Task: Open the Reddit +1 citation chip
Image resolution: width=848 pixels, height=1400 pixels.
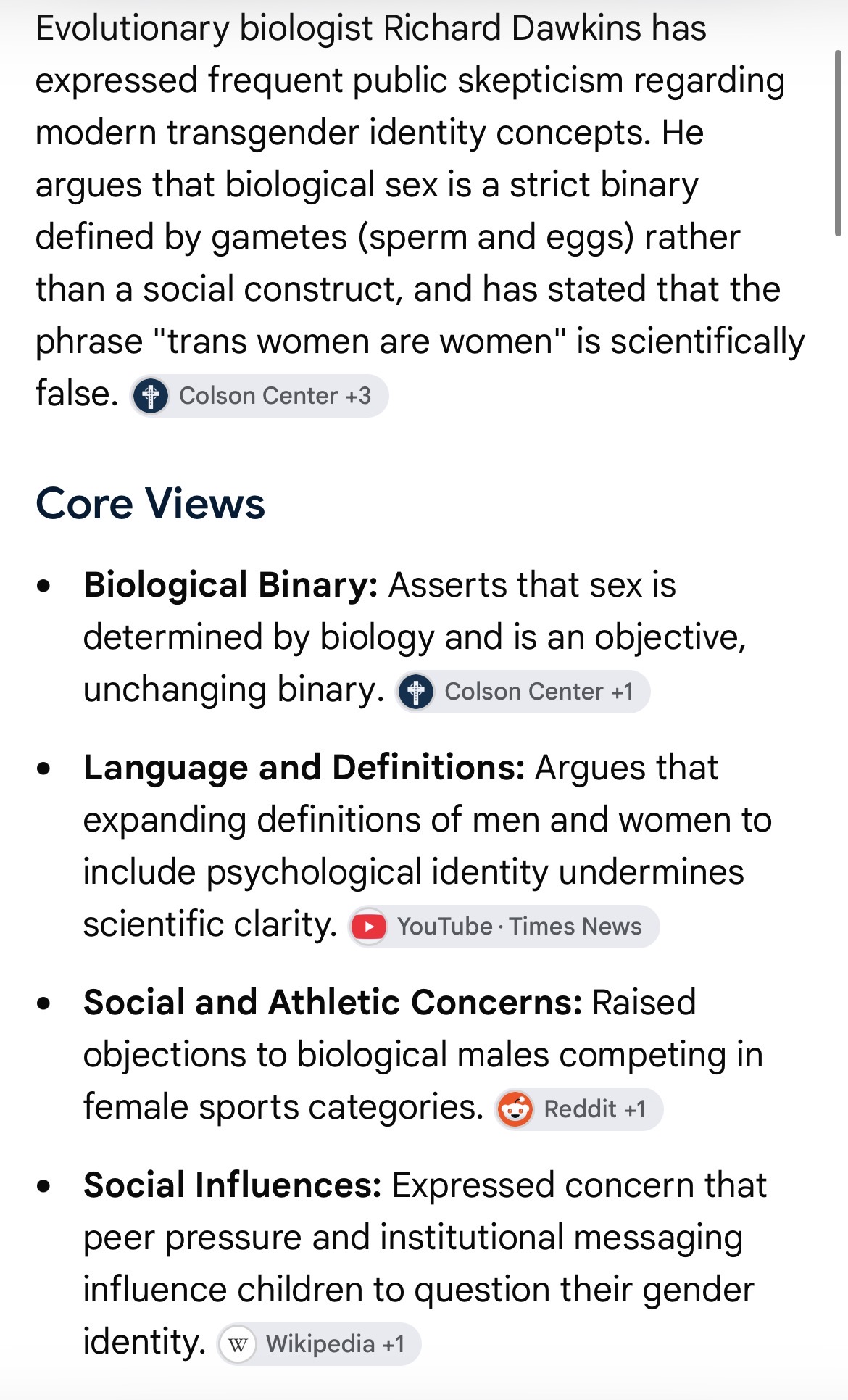Action: point(578,1109)
